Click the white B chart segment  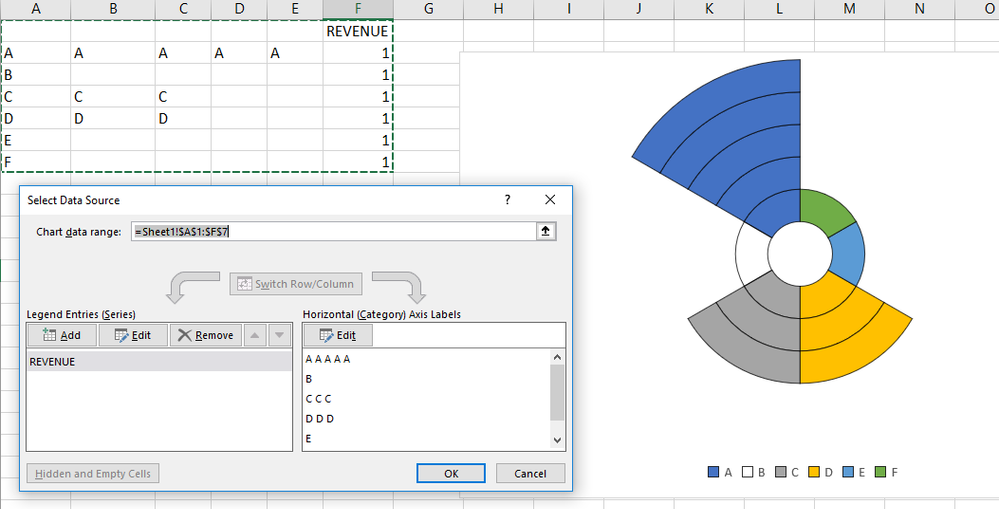(x=751, y=254)
